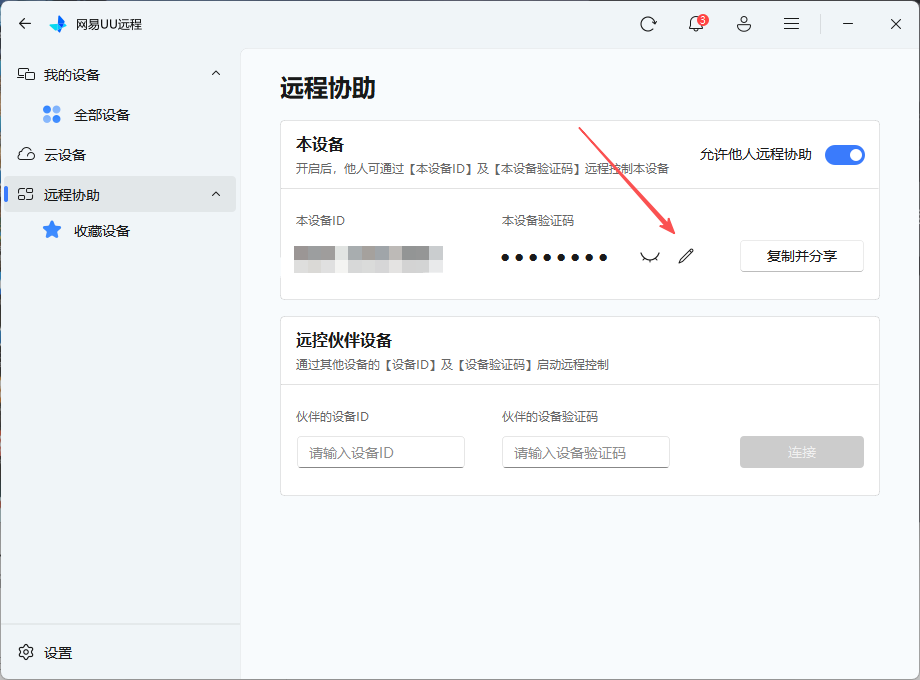Collapse the 远程协助 chevron
920x680 pixels.
point(216,194)
